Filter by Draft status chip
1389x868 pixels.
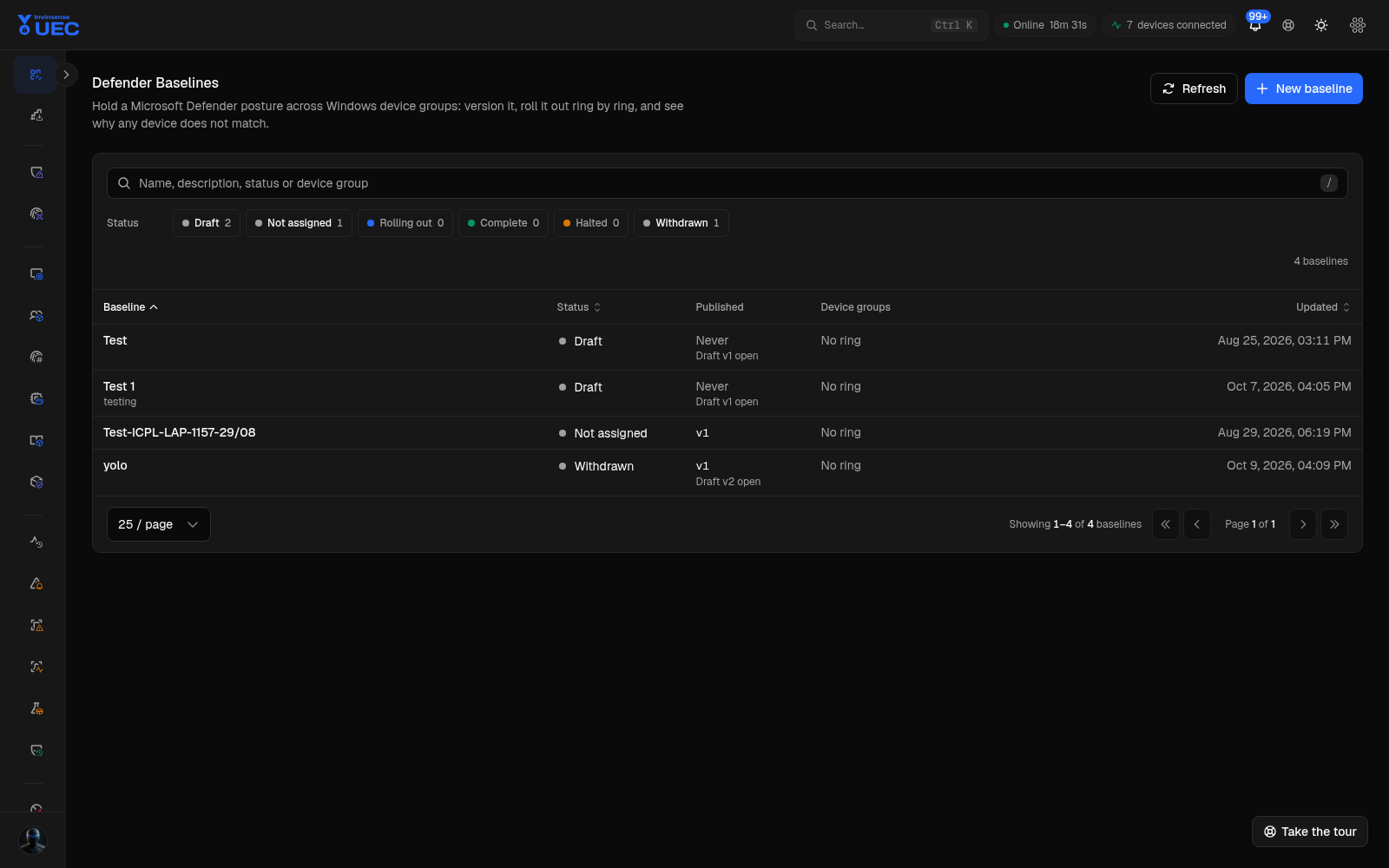[x=207, y=223]
